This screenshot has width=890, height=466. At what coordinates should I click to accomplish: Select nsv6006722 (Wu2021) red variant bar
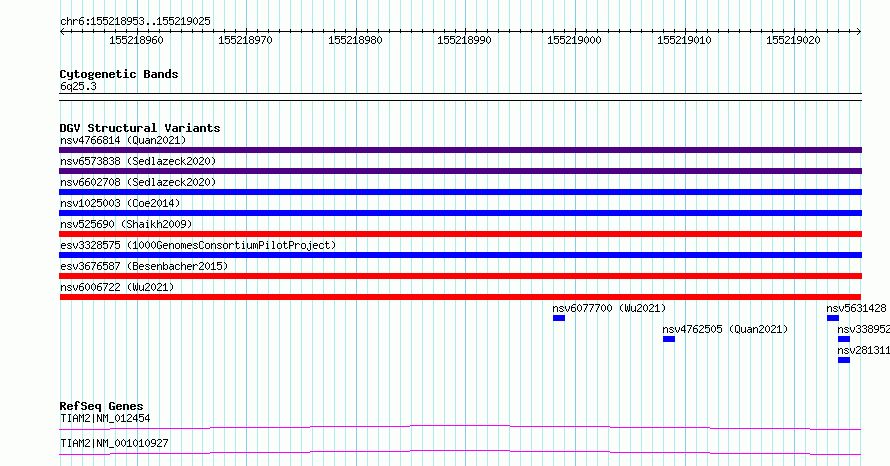[x=460, y=297]
